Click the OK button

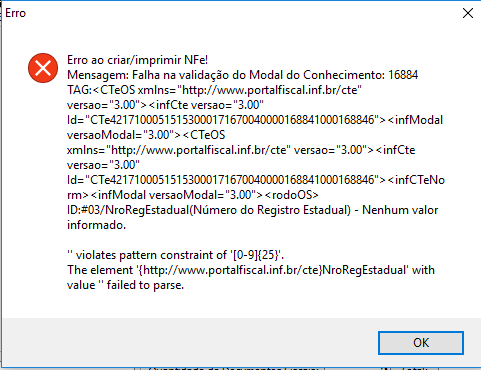[x=421, y=343]
